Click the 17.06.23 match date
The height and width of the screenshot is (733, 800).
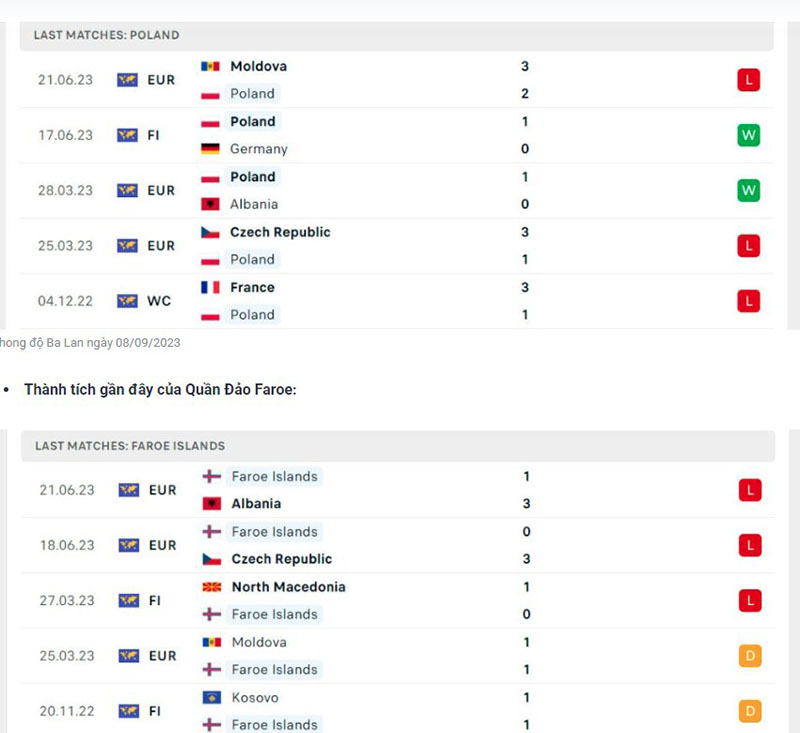pyautogui.click(x=65, y=135)
